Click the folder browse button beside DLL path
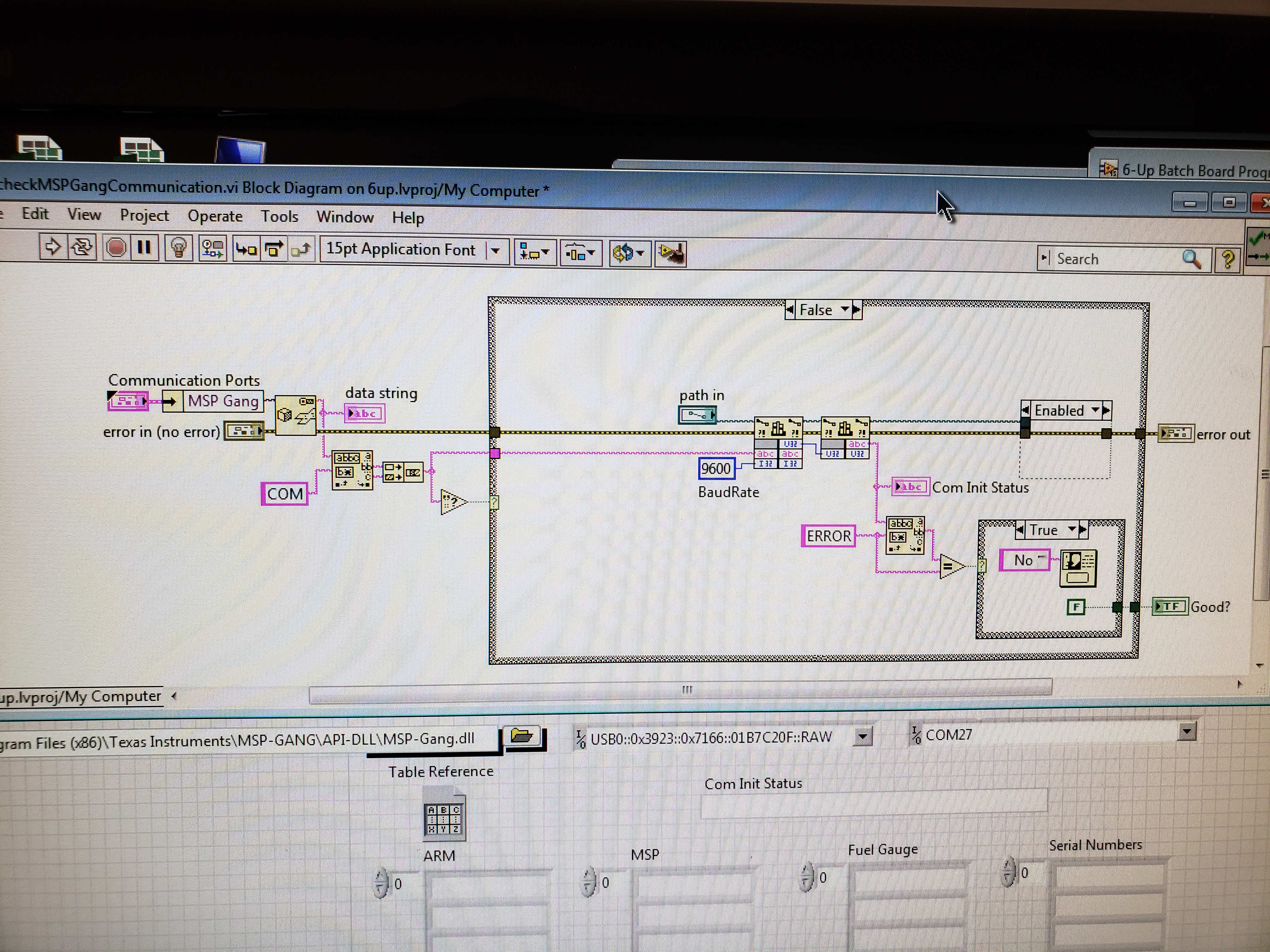1270x952 pixels. 522,736
